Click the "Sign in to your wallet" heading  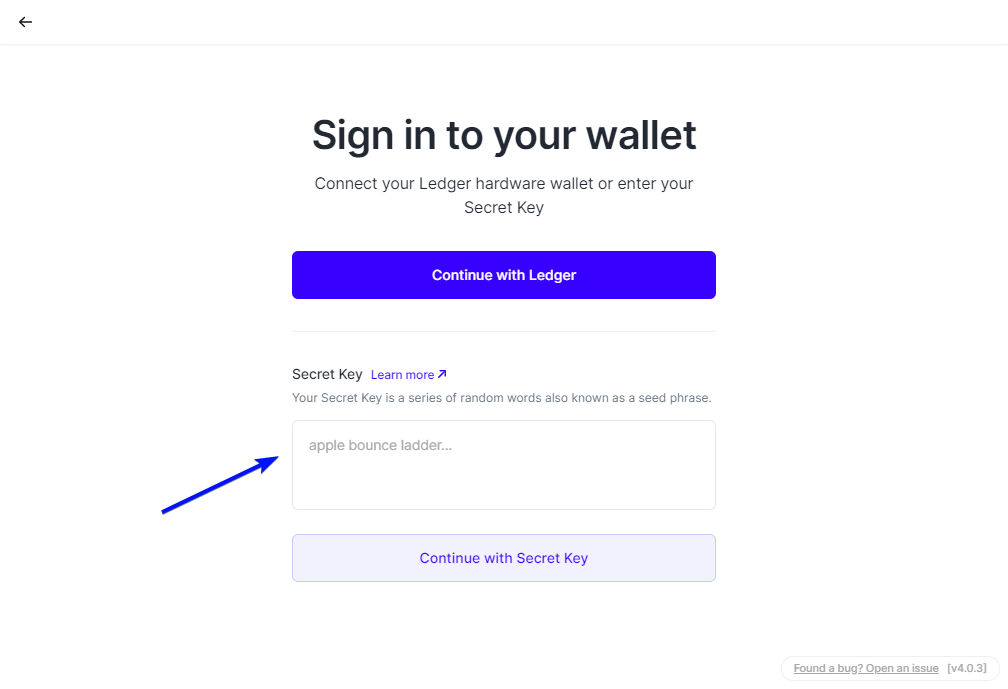504,135
